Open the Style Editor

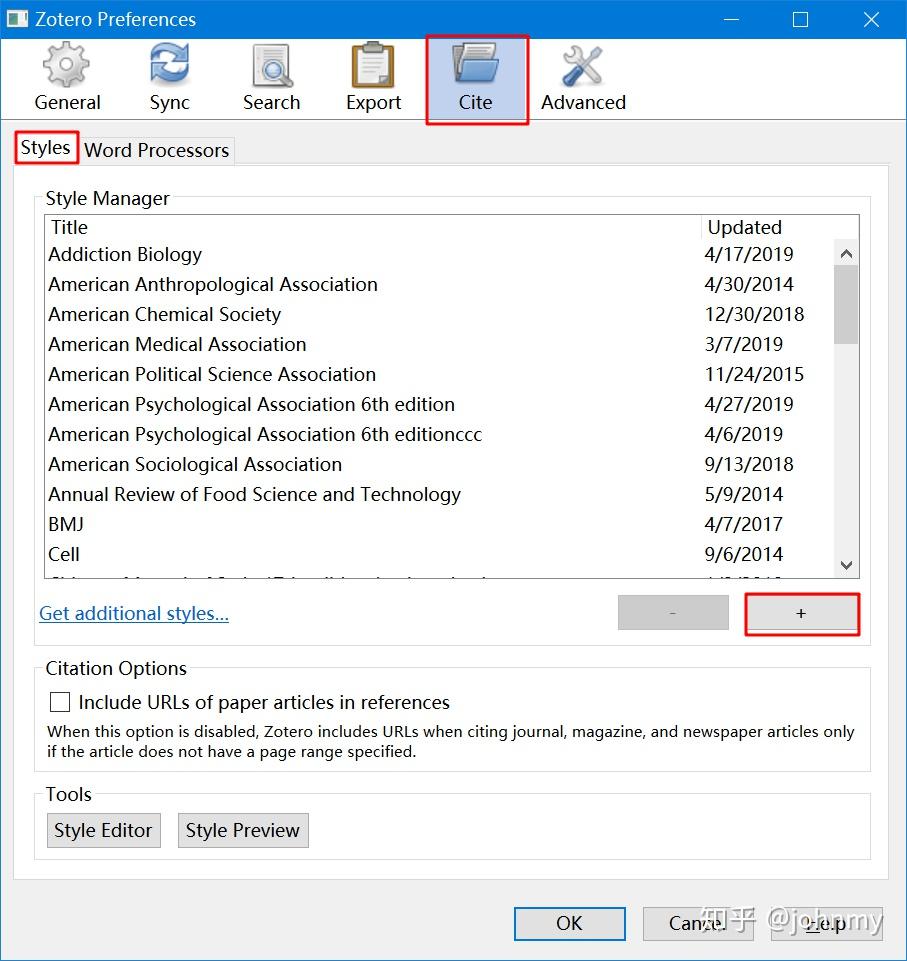(x=103, y=830)
